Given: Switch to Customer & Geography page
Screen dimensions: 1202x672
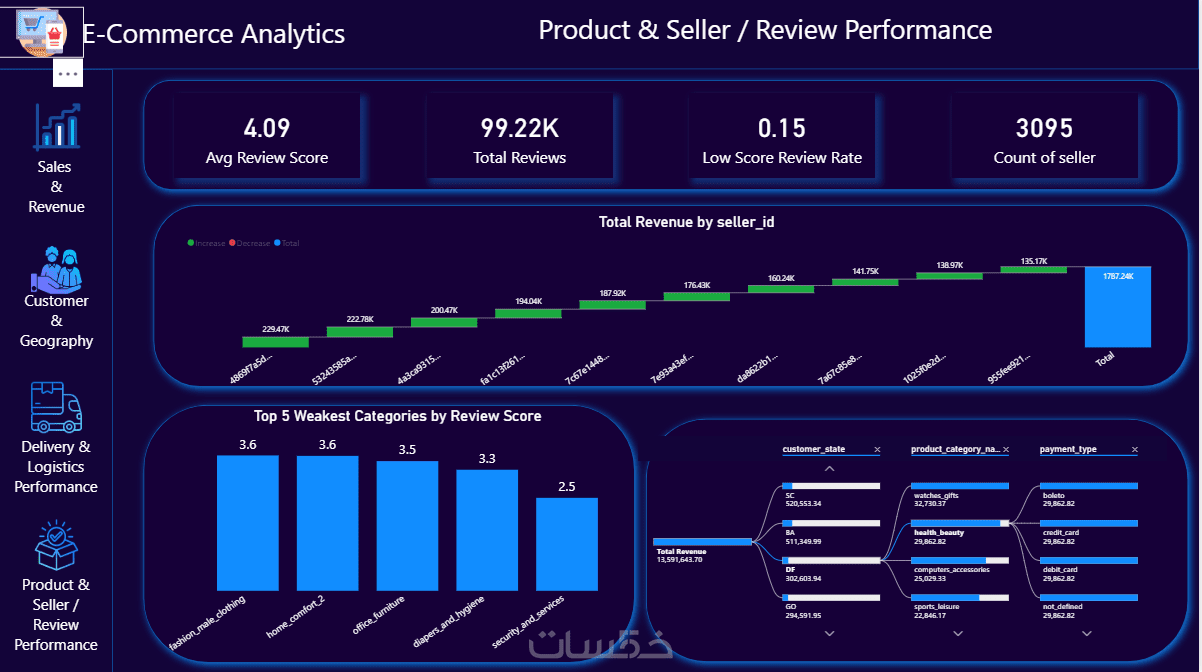Looking at the screenshot, I should click(x=57, y=321).
